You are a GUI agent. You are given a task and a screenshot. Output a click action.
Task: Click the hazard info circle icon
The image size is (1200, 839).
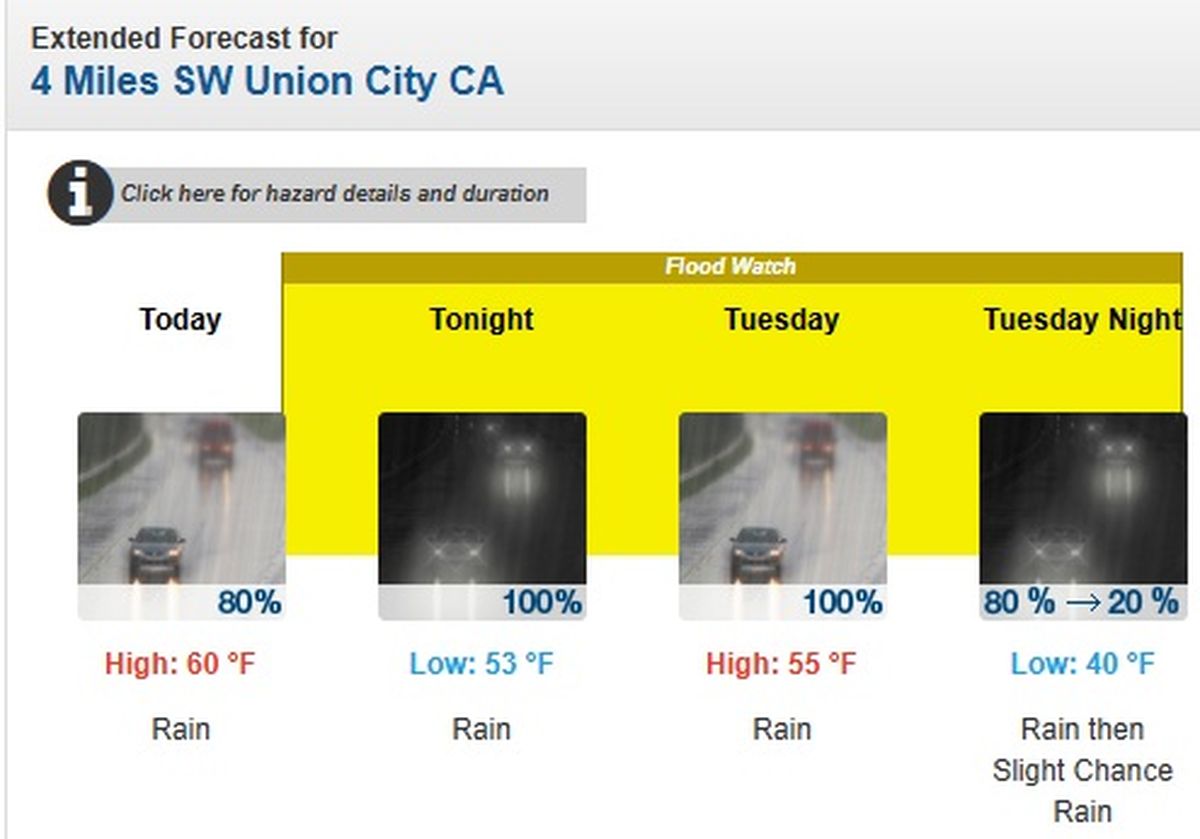point(79,193)
